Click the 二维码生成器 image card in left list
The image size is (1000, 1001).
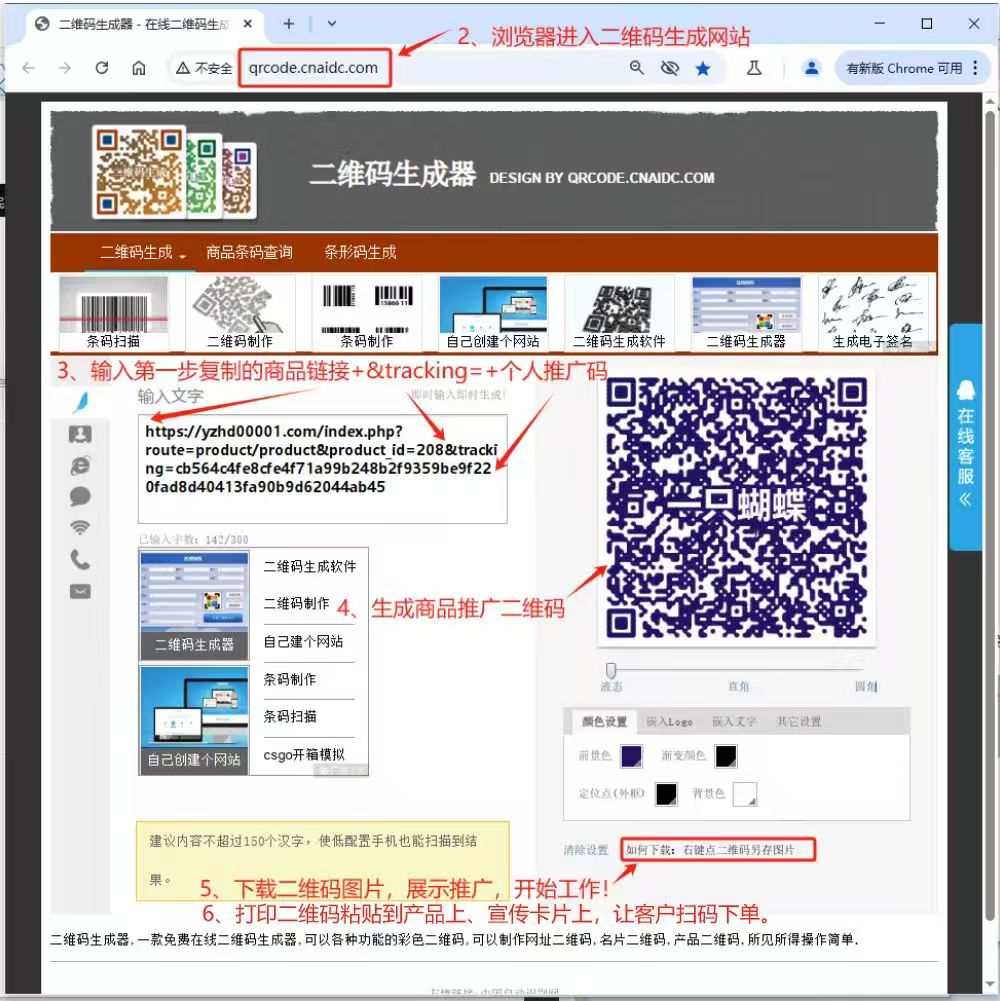click(194, 605)
